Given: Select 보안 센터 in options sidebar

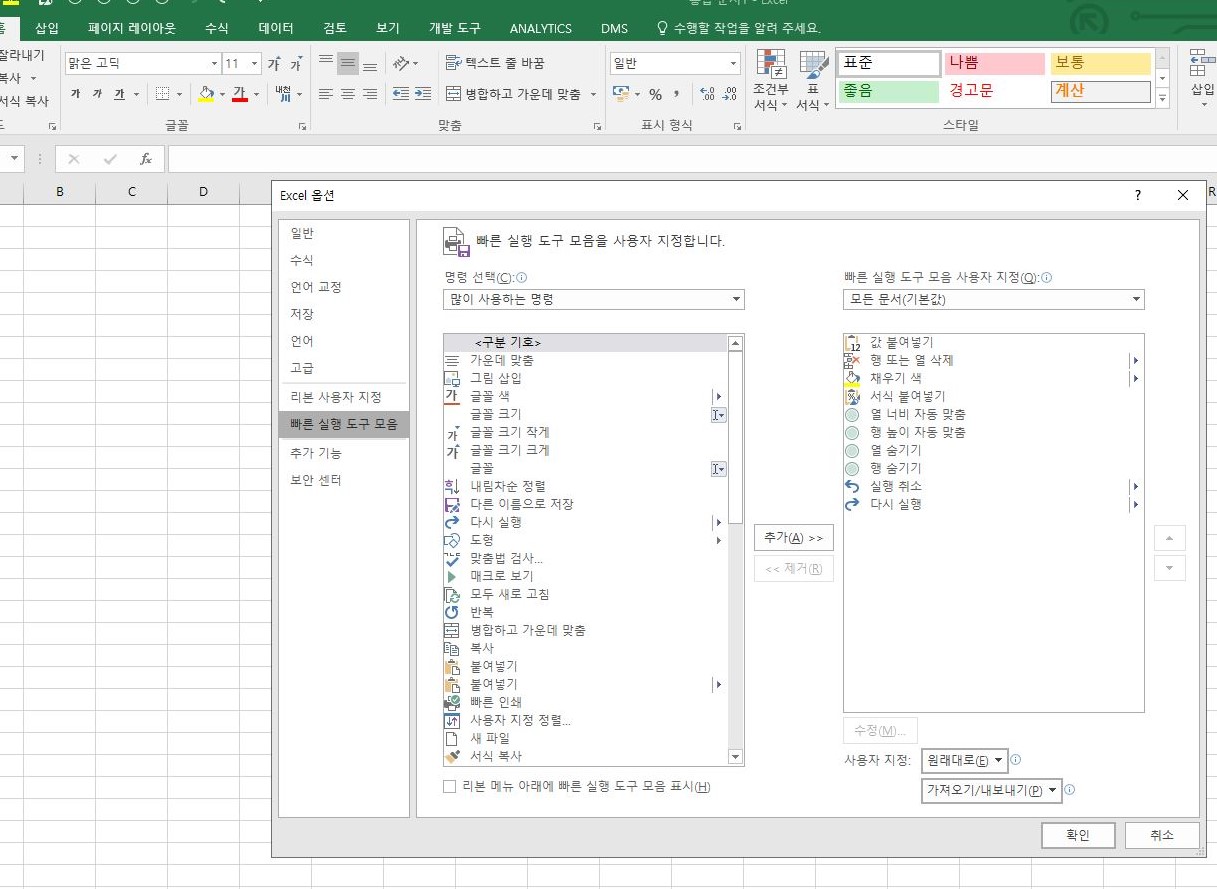Looking at the screenshot, I should [x=343, y=480].
